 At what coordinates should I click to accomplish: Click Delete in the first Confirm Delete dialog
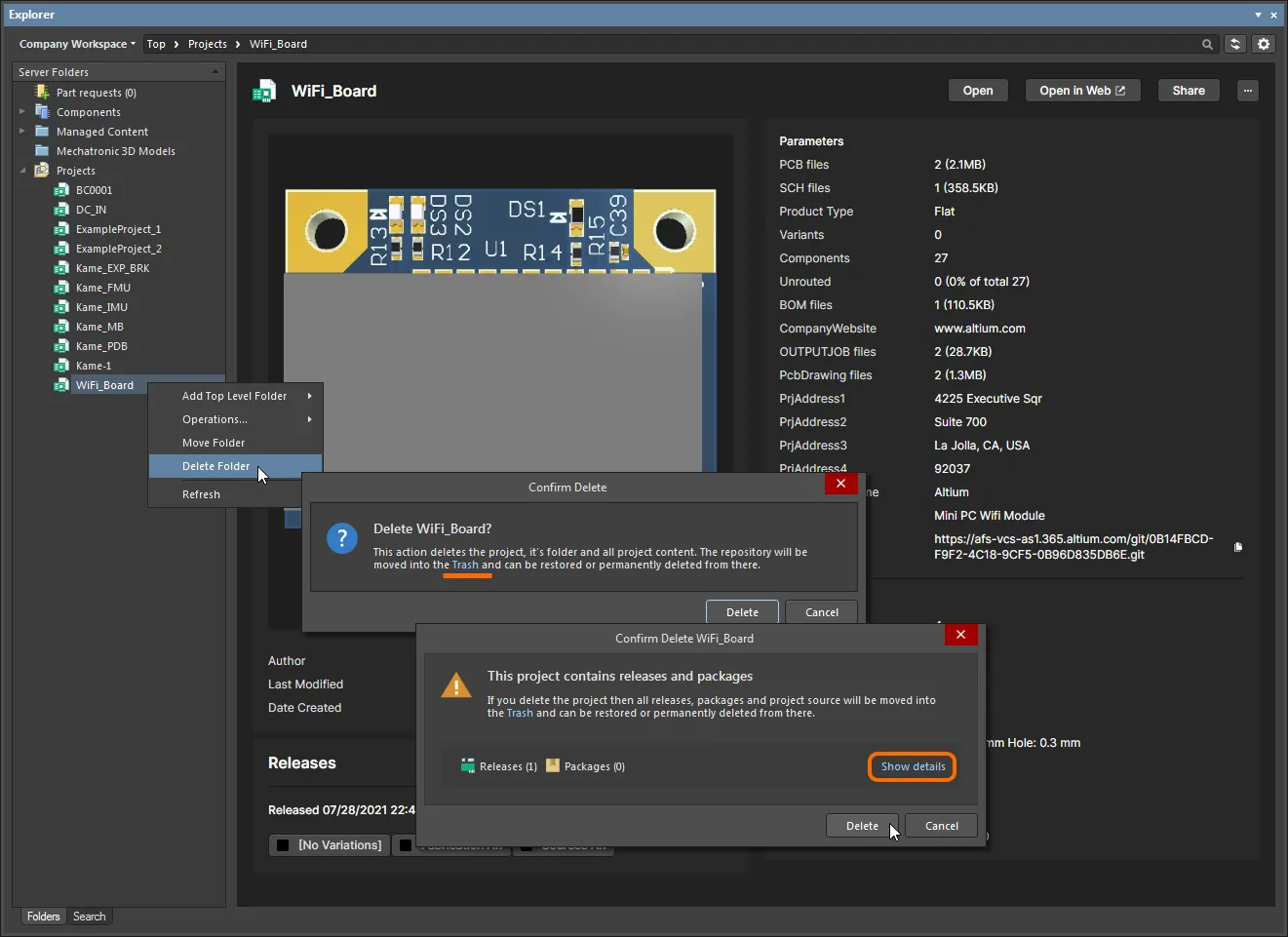(x=742, y=612)
